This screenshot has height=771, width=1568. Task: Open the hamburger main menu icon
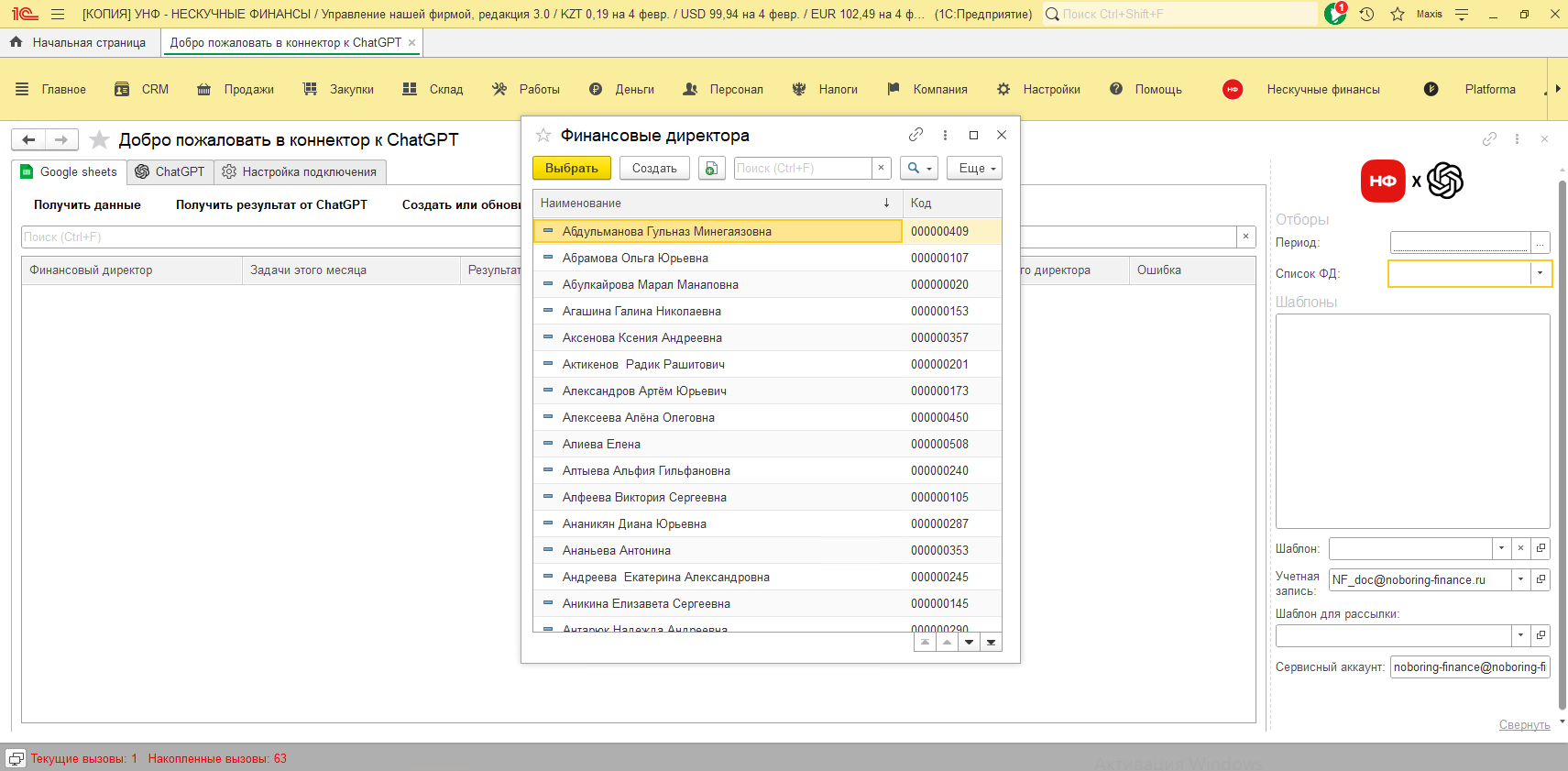coord(58,14)
